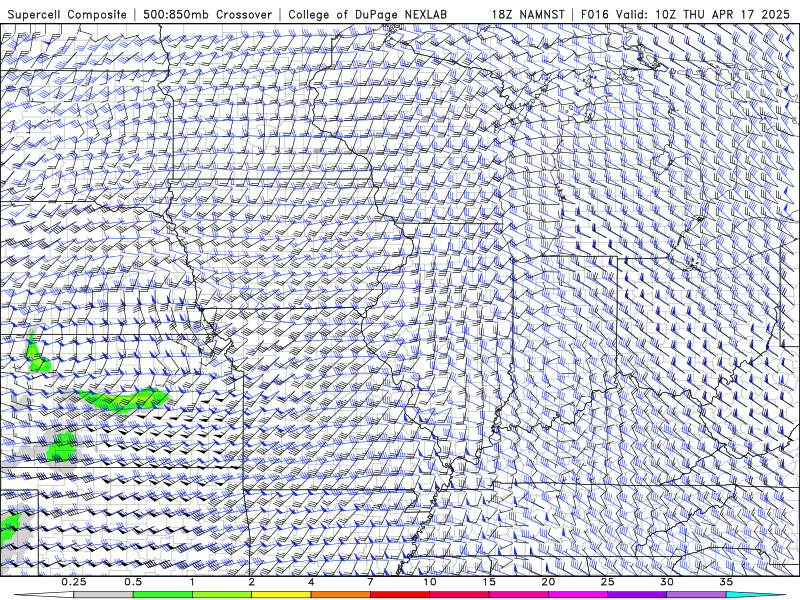Click the legend value 4
The height and width of the screenshot is (600, 800).
(311, 582)
